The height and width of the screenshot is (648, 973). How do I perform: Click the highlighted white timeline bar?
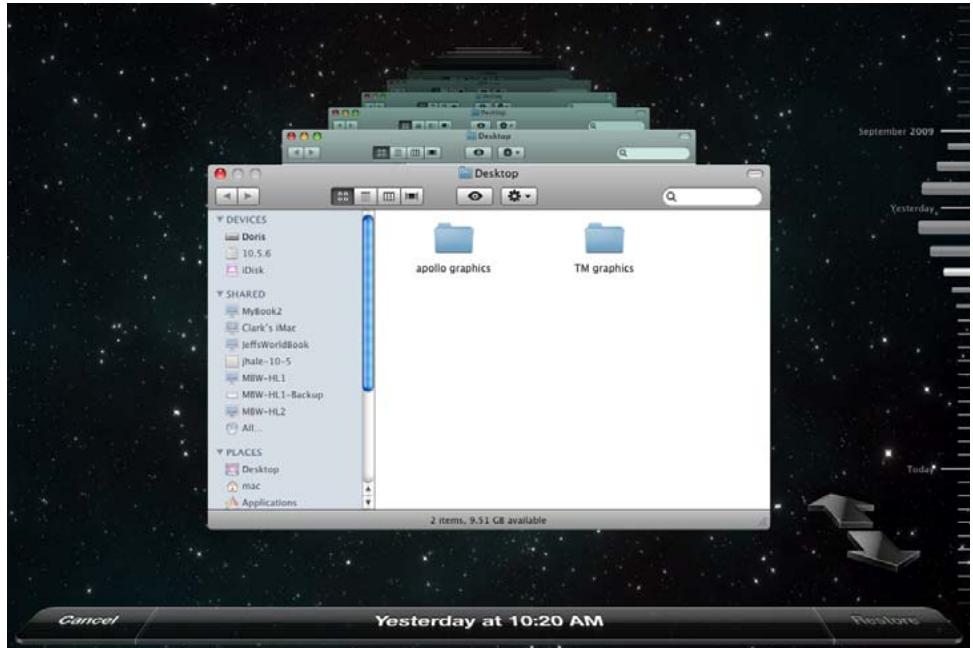[956, 272]
